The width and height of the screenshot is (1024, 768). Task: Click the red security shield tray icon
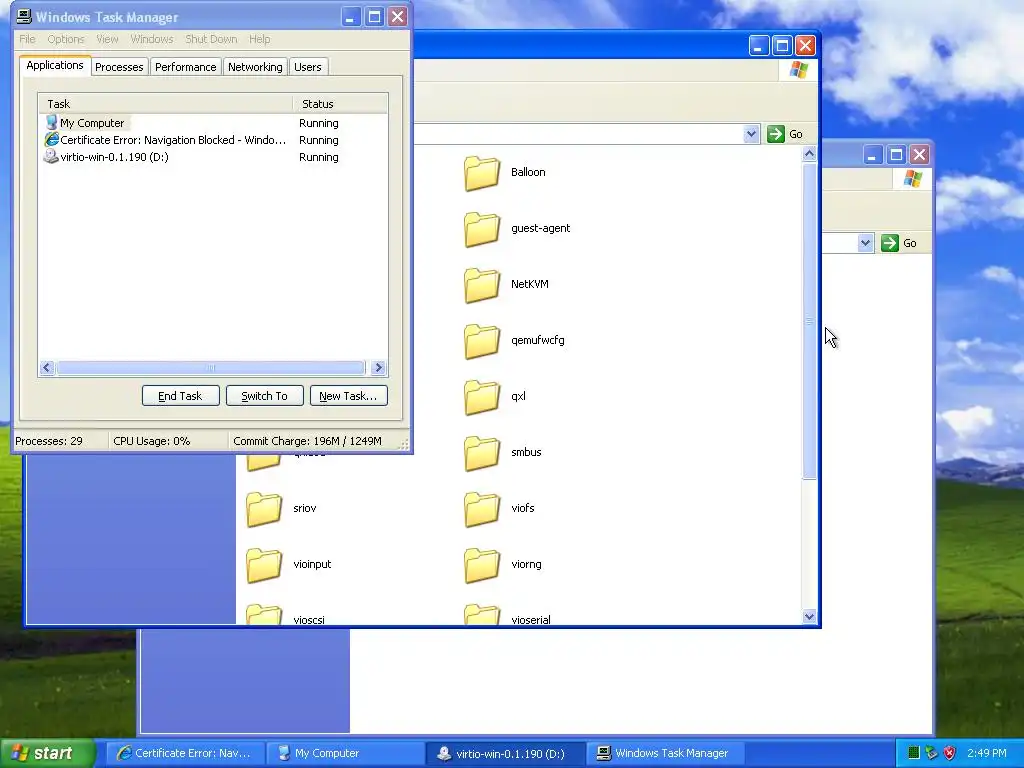pos(949,753)
